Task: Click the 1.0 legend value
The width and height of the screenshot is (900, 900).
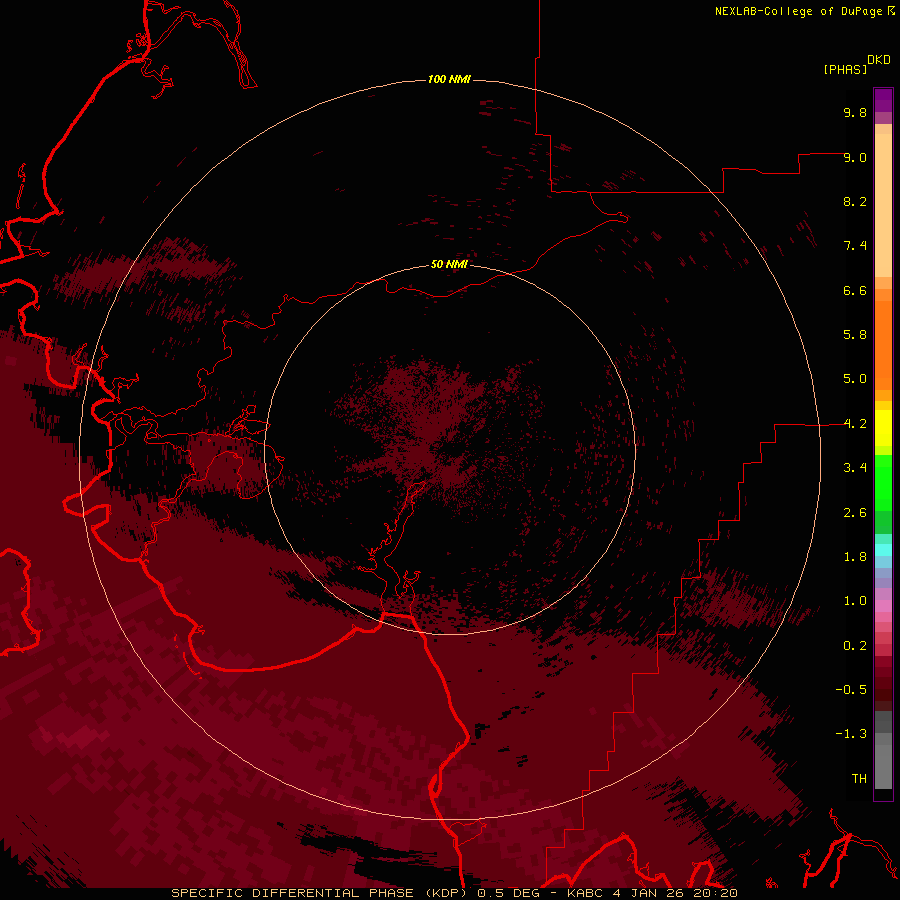Action: pyautogui.click(x=855, y=601)
